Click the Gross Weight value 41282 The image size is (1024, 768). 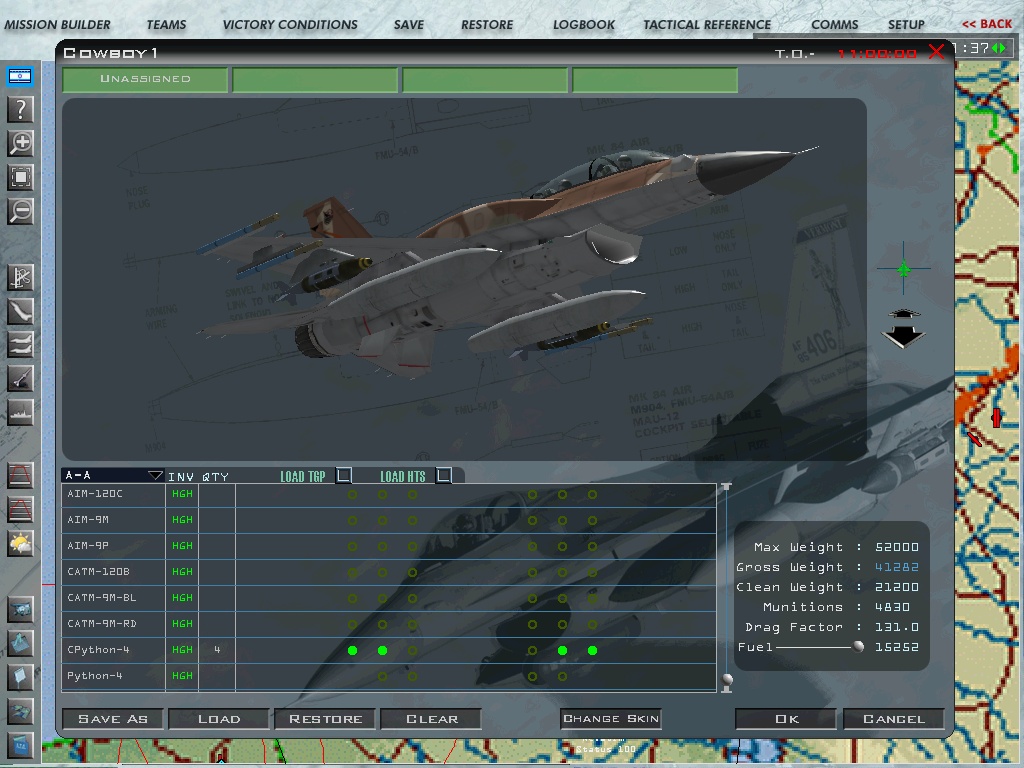(897, 567)
